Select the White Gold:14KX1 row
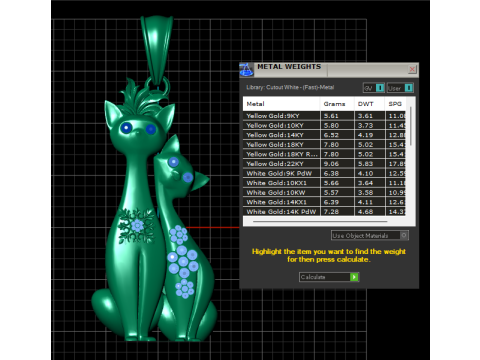Screen dimensions: 480x360 (x=324, y=202)
